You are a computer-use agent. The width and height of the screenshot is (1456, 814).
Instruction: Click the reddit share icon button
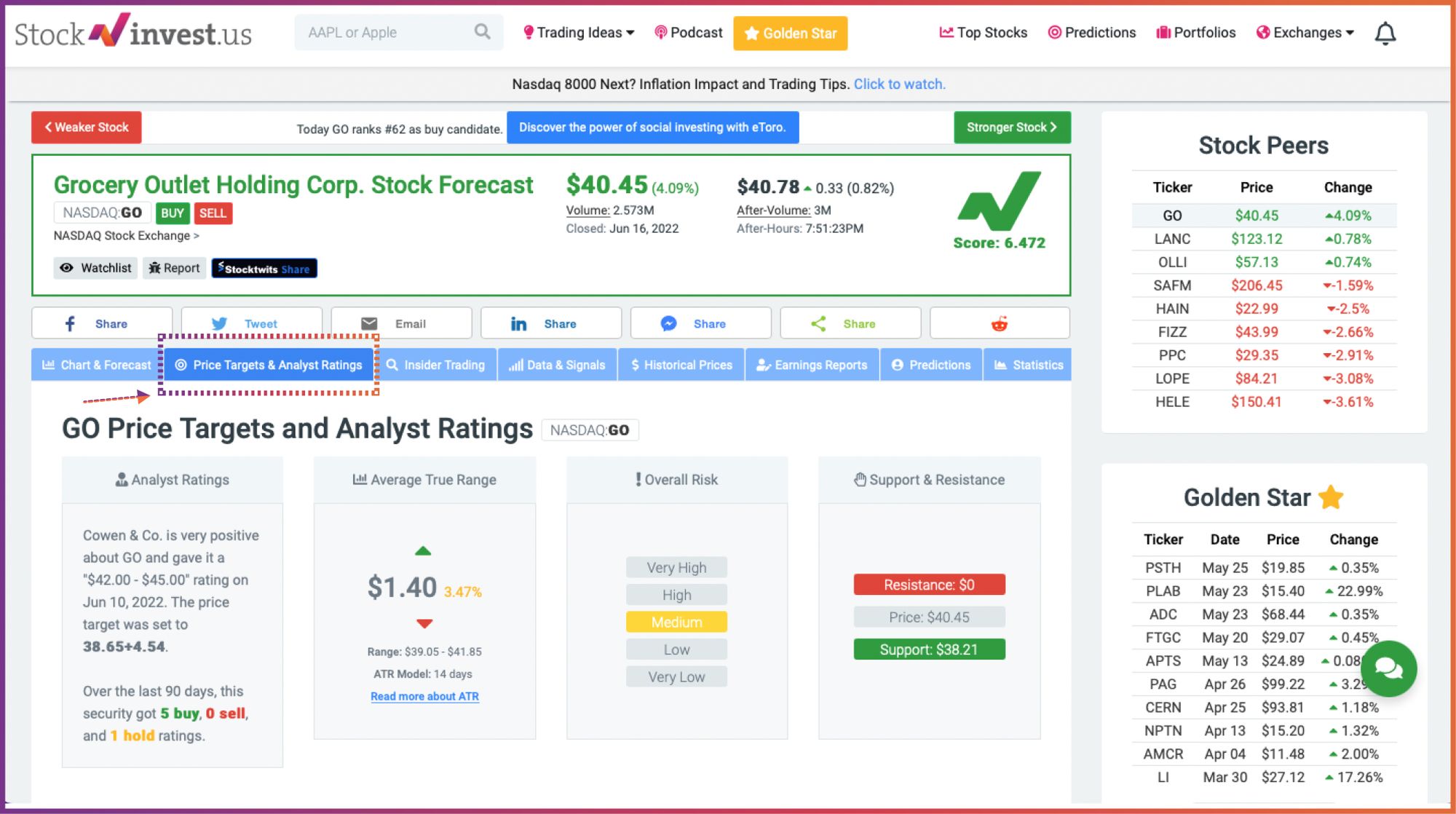click(1000, 323)
